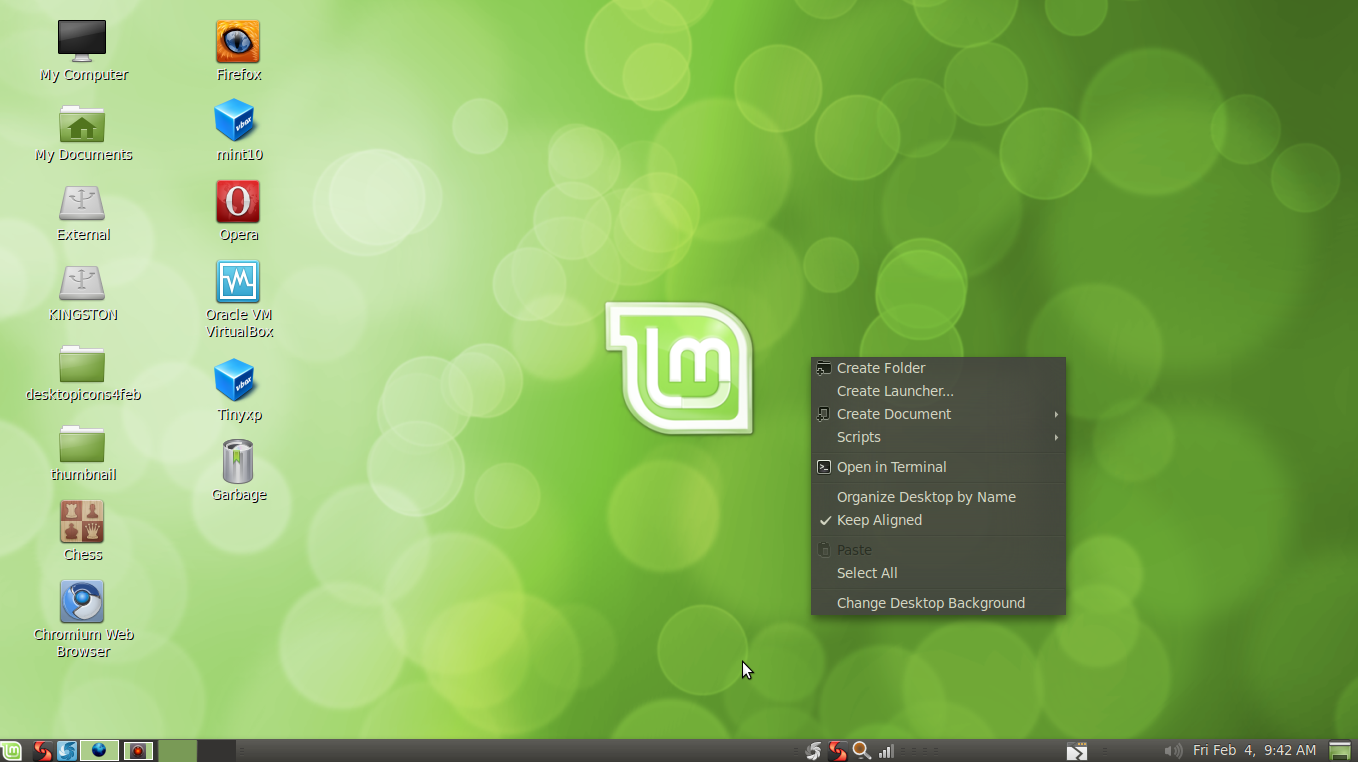Viewport: 1358px width, 762px height.
Task: Open the network signal strength indicator
Action: coord(886,750)
